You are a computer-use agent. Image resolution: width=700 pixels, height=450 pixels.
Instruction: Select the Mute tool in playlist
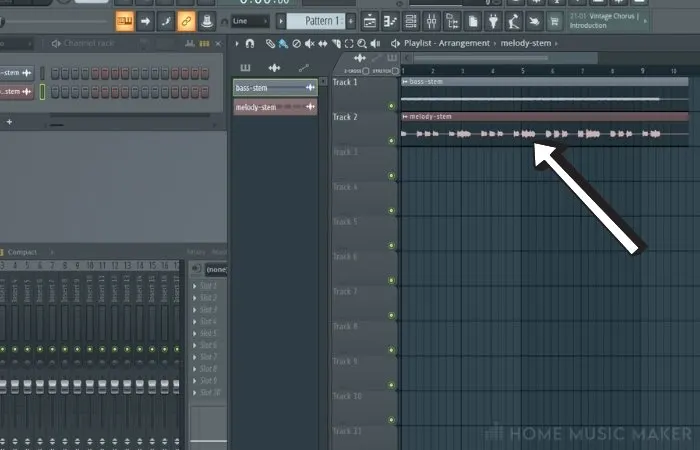click(309, 43)
